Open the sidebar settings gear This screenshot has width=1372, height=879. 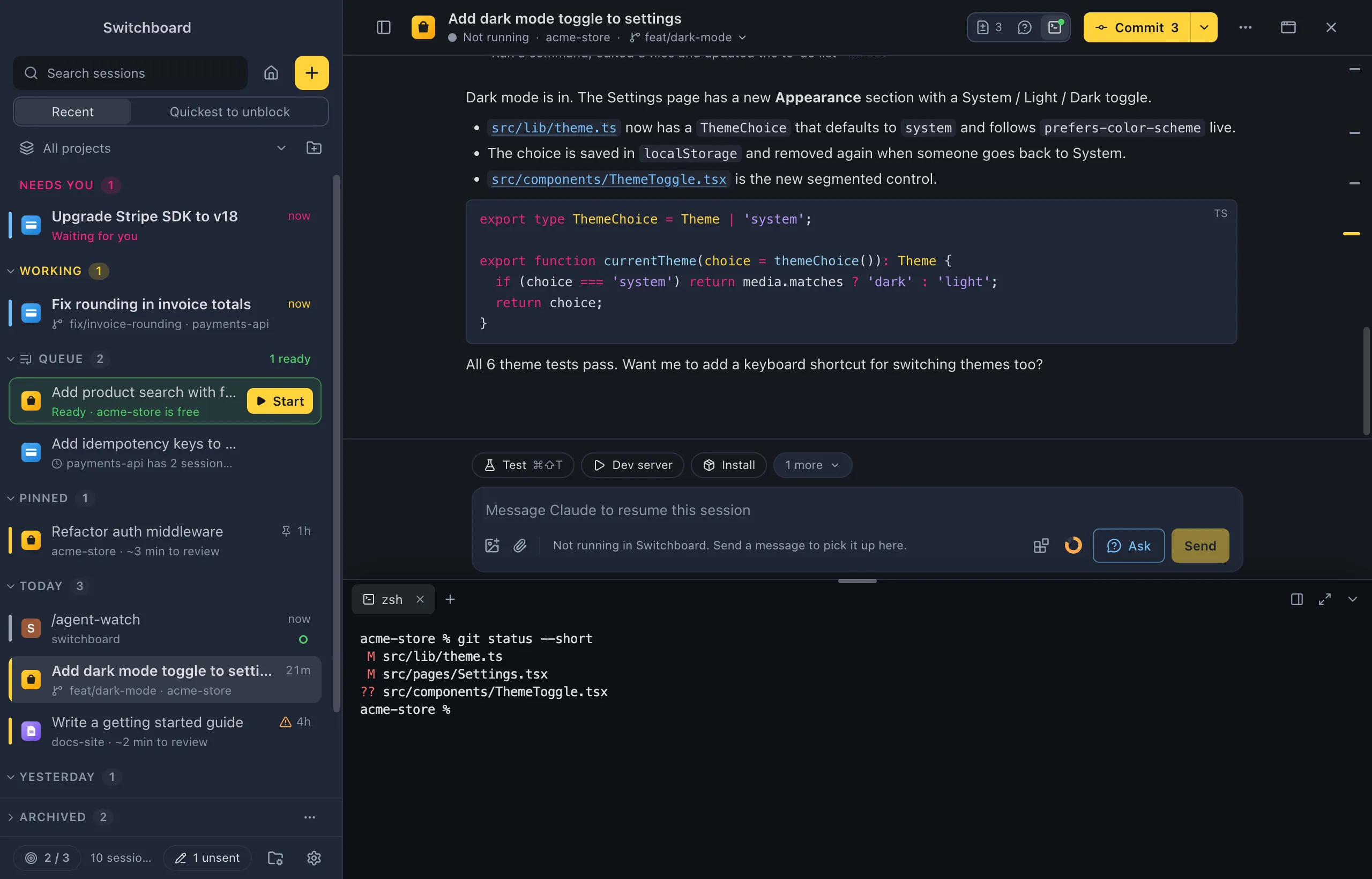(314, 858)
